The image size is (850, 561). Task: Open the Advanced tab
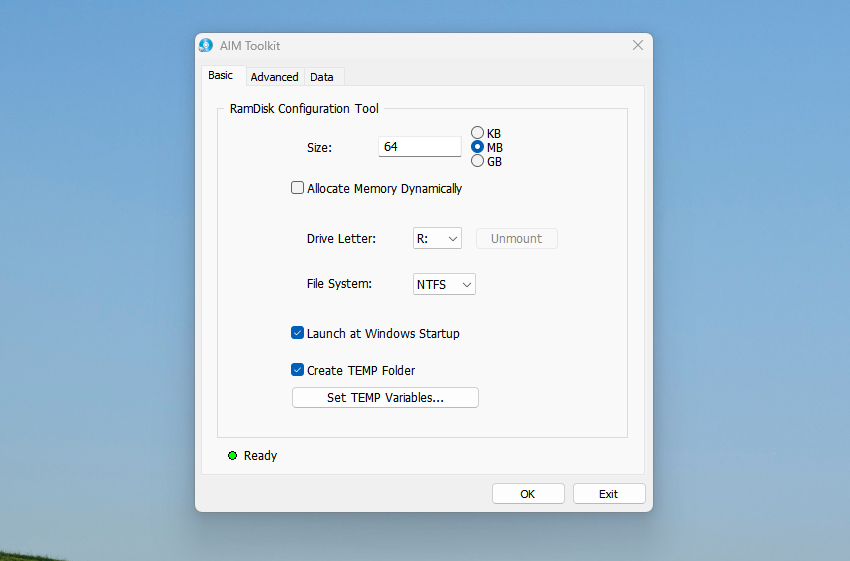(x=274, y=77)
